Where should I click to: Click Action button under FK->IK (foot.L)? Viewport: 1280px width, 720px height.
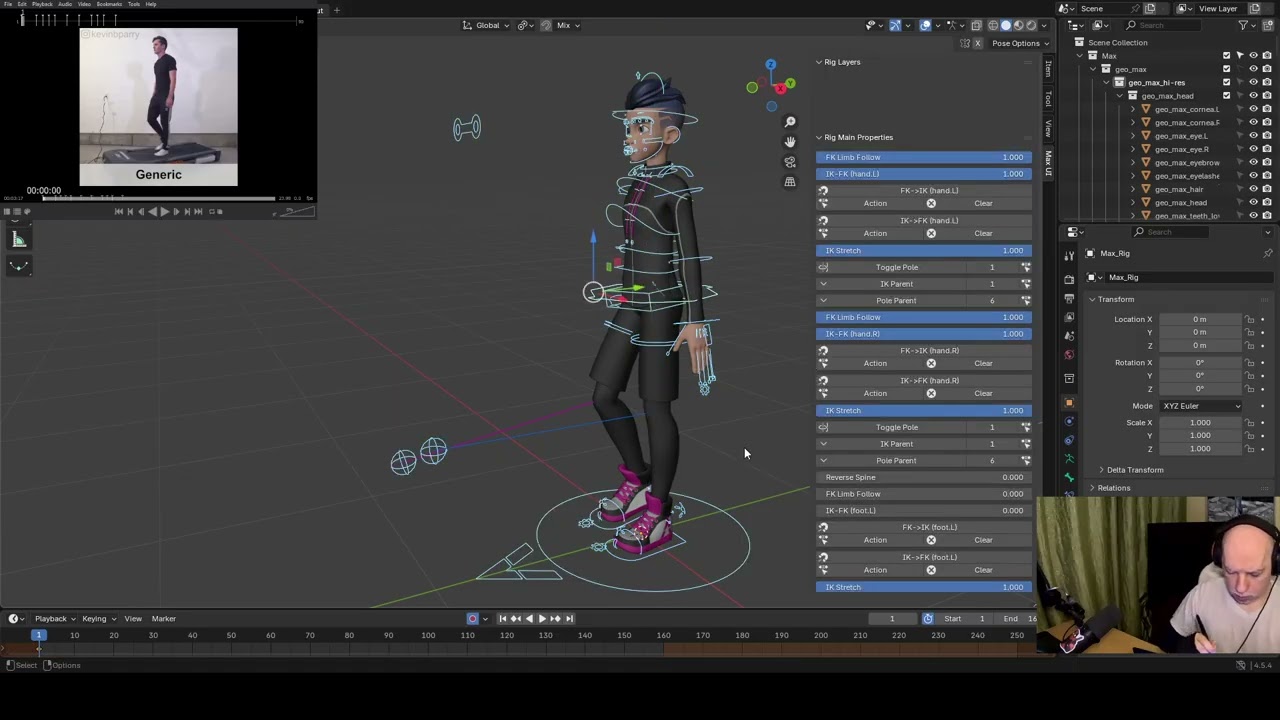coord(875,540)
